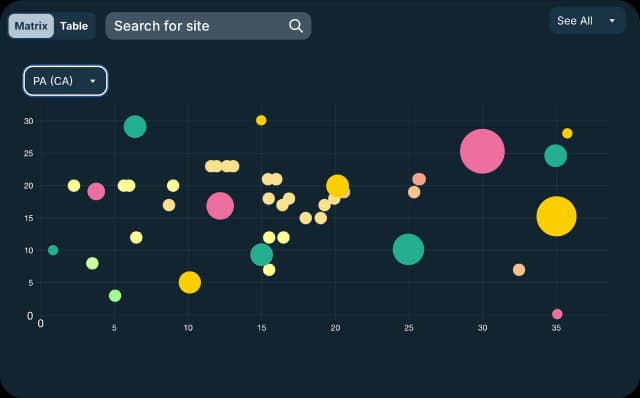Screen dimensions: 640x398
Task: Click the green bubble at top left near y=30
Action: (x=135, y=127)
